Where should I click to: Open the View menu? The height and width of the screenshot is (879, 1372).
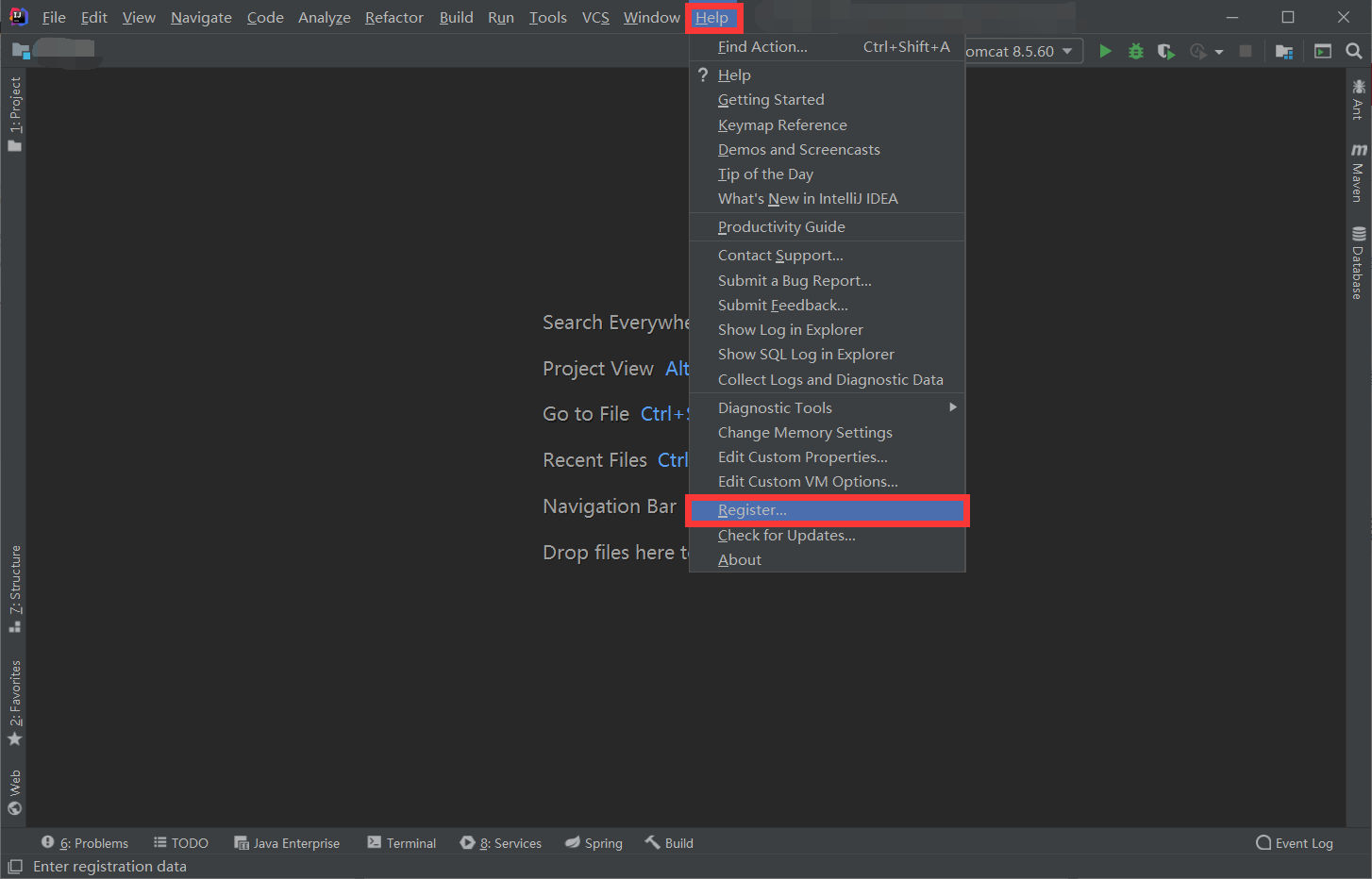click(139, 17)
